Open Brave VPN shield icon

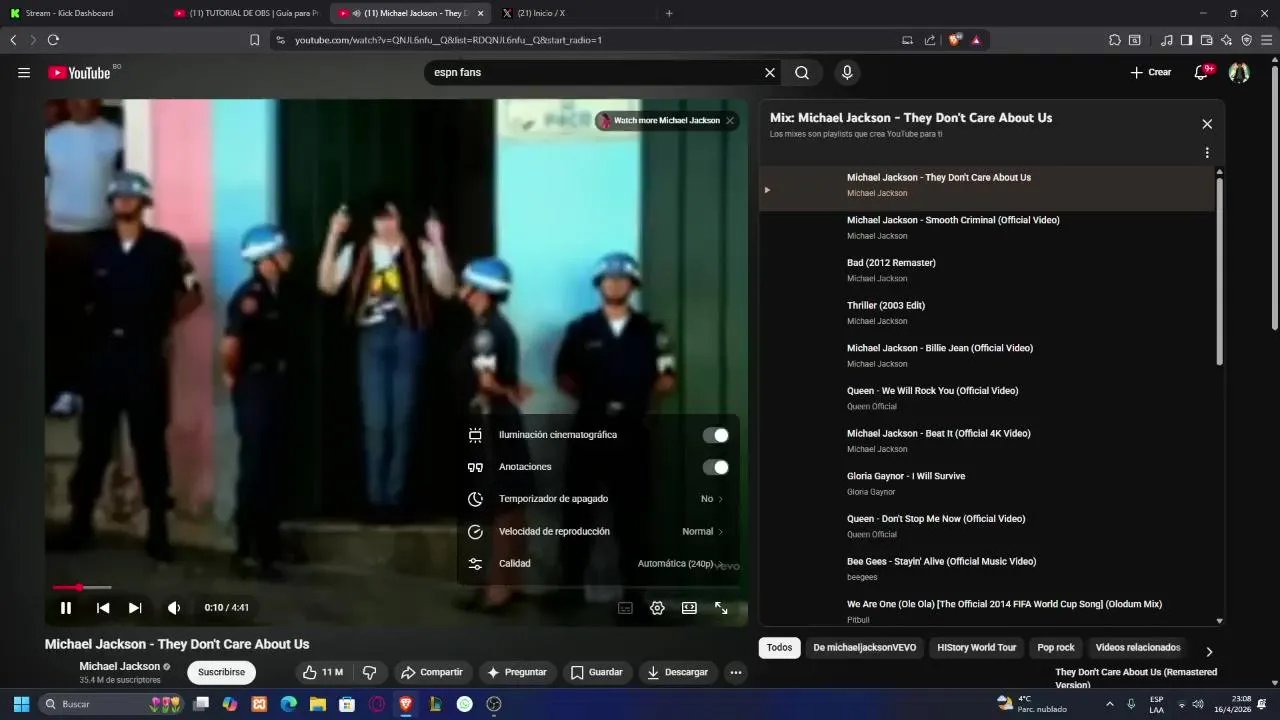[x=1246, y=40]
